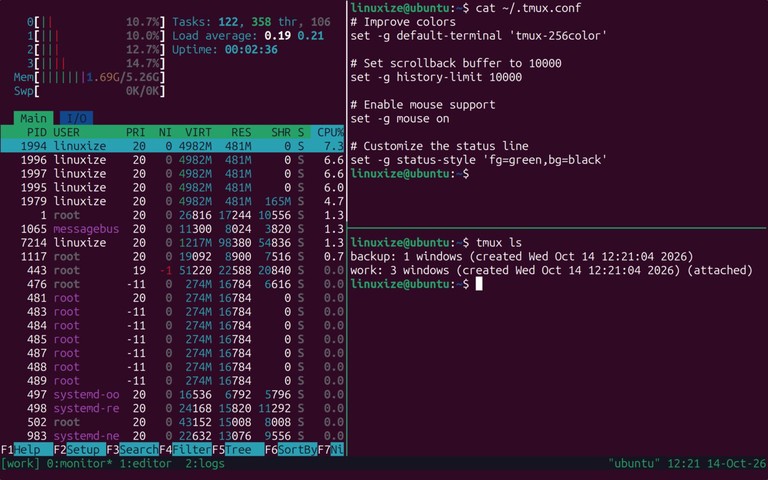Select process row with PID 476

[172, 284]
